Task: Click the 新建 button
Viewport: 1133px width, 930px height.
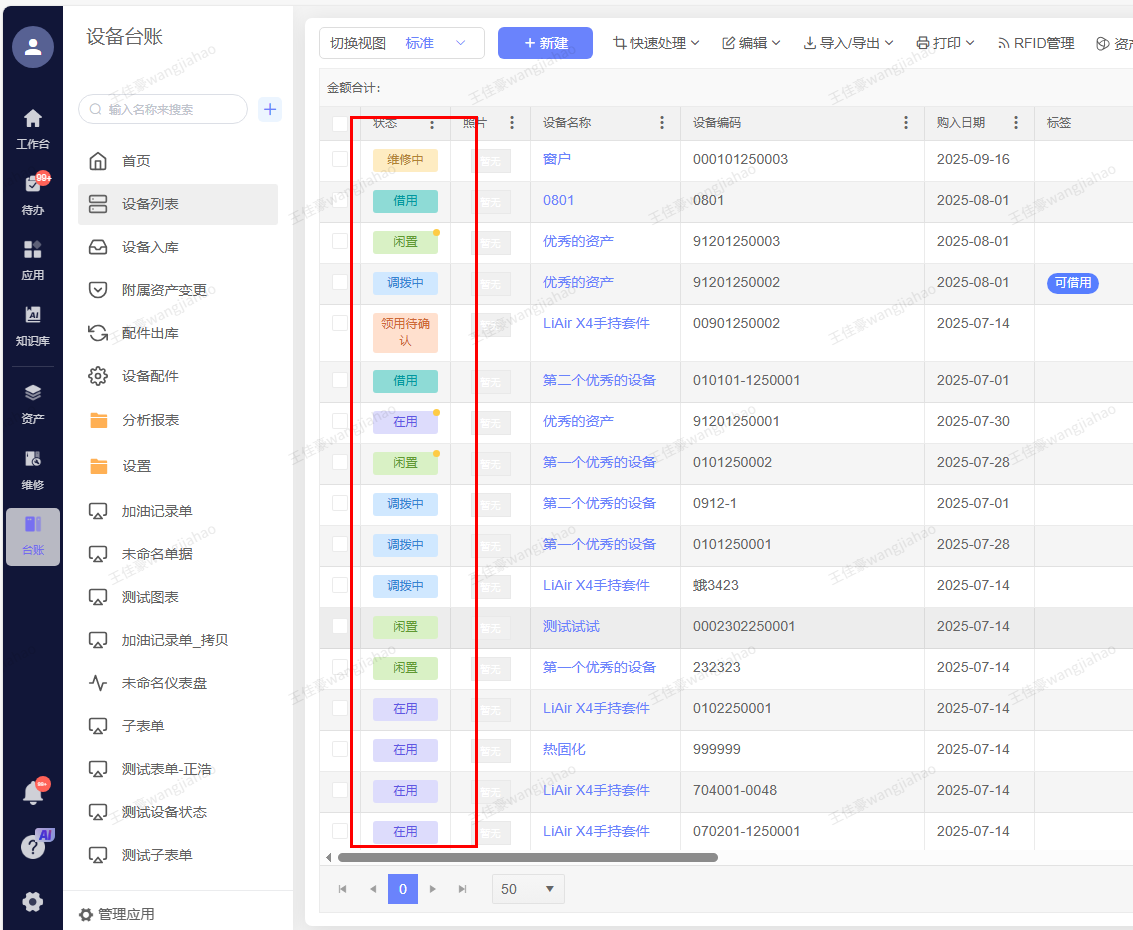Action: [x=545, y=43]
